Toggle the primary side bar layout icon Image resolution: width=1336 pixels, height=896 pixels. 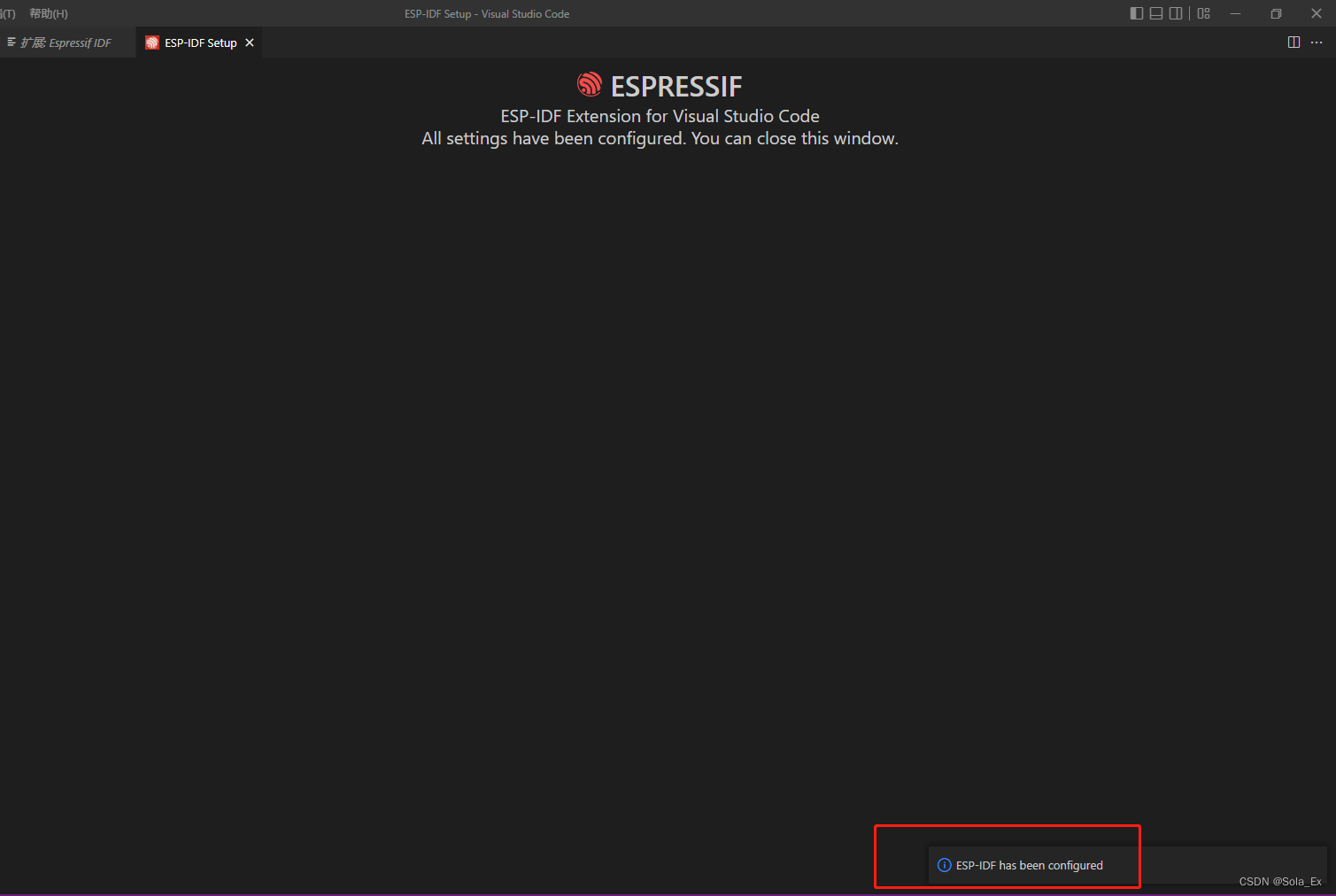click(x=1137, y=13)
